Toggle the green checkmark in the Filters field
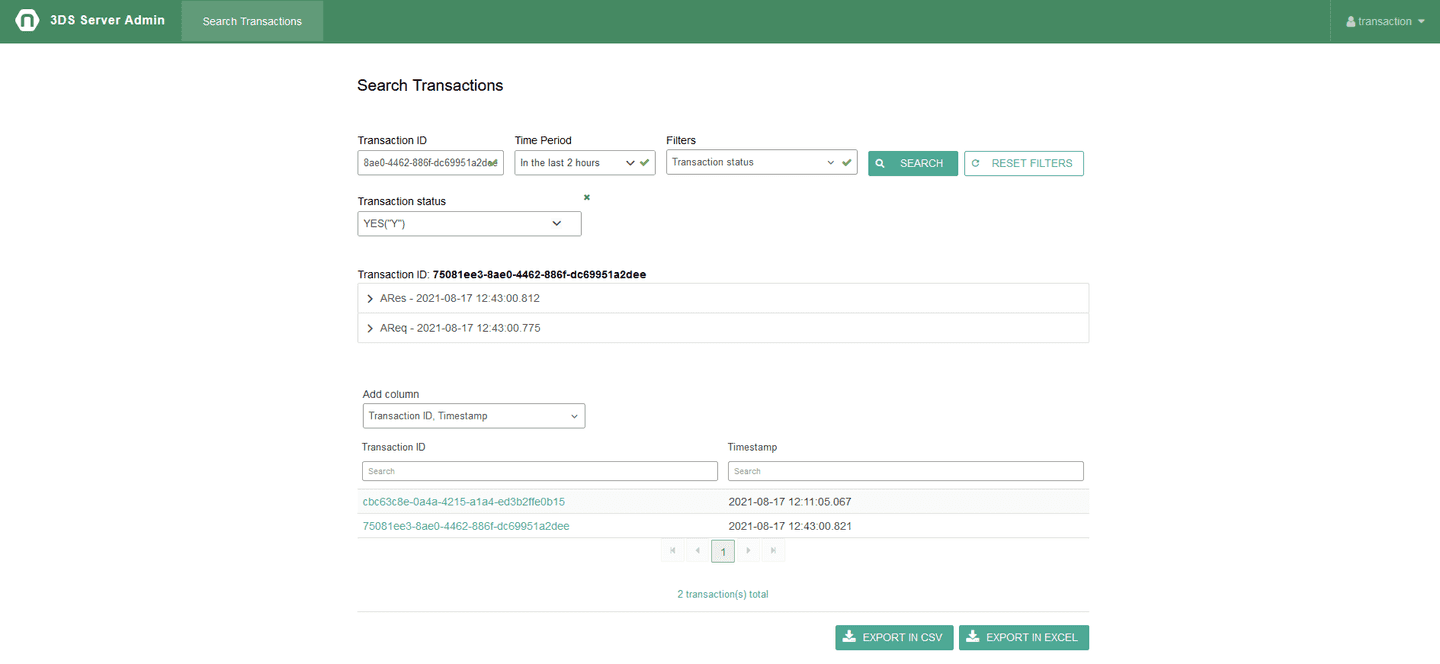 tap(846, 161)
